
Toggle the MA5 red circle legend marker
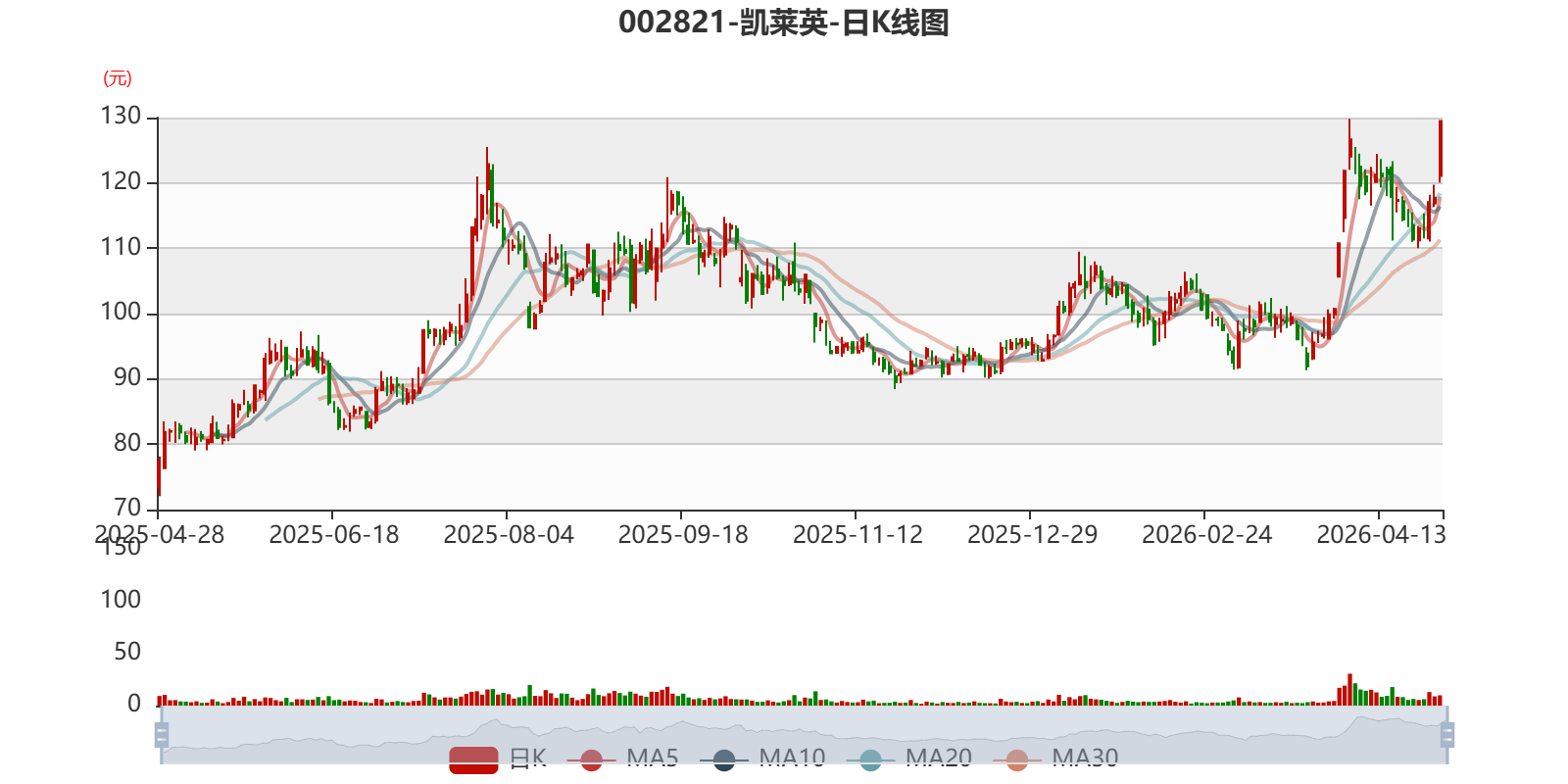click(x=591, y=759)
